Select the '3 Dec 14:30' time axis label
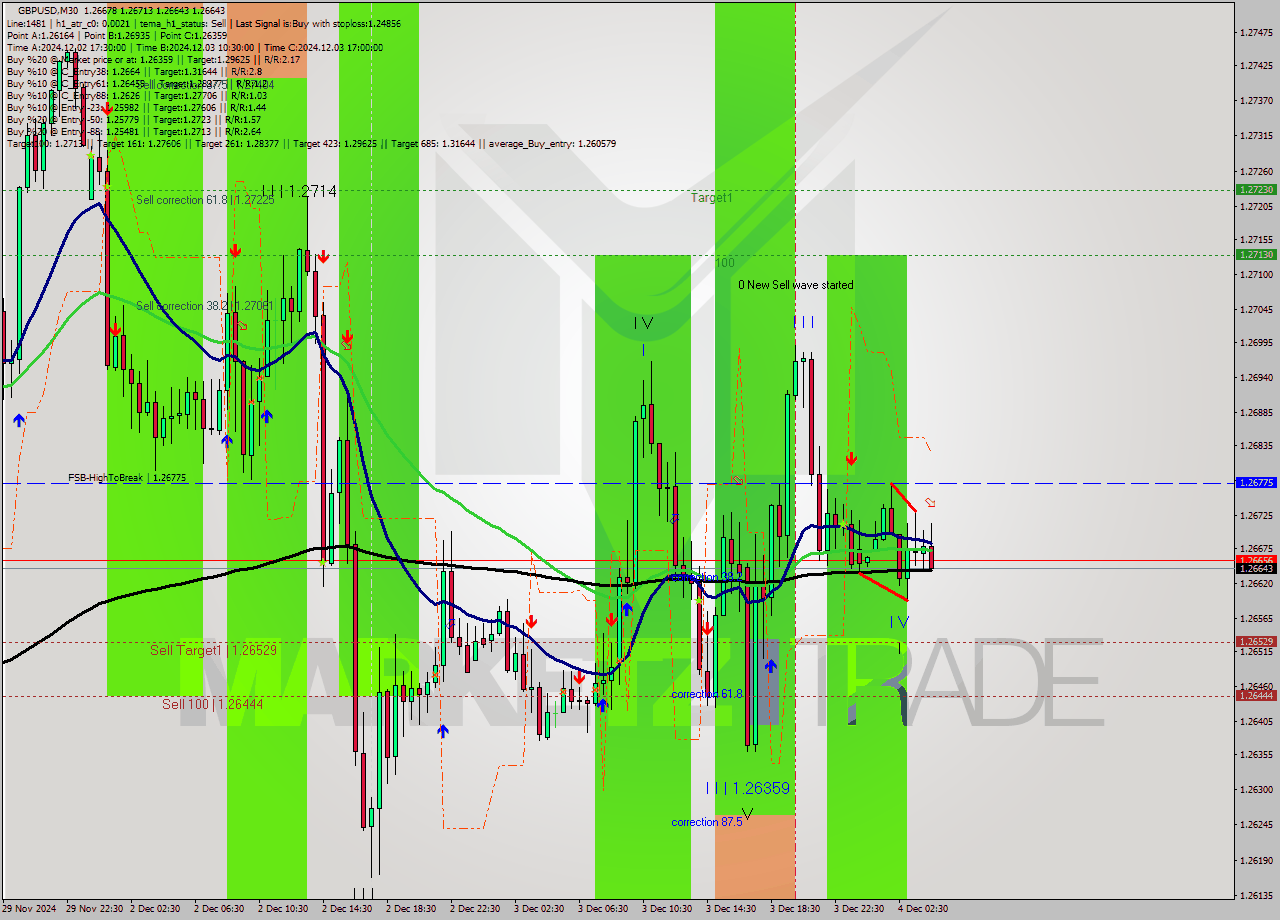The width and height of the screenshot is (1280, 920). [731, 909]
